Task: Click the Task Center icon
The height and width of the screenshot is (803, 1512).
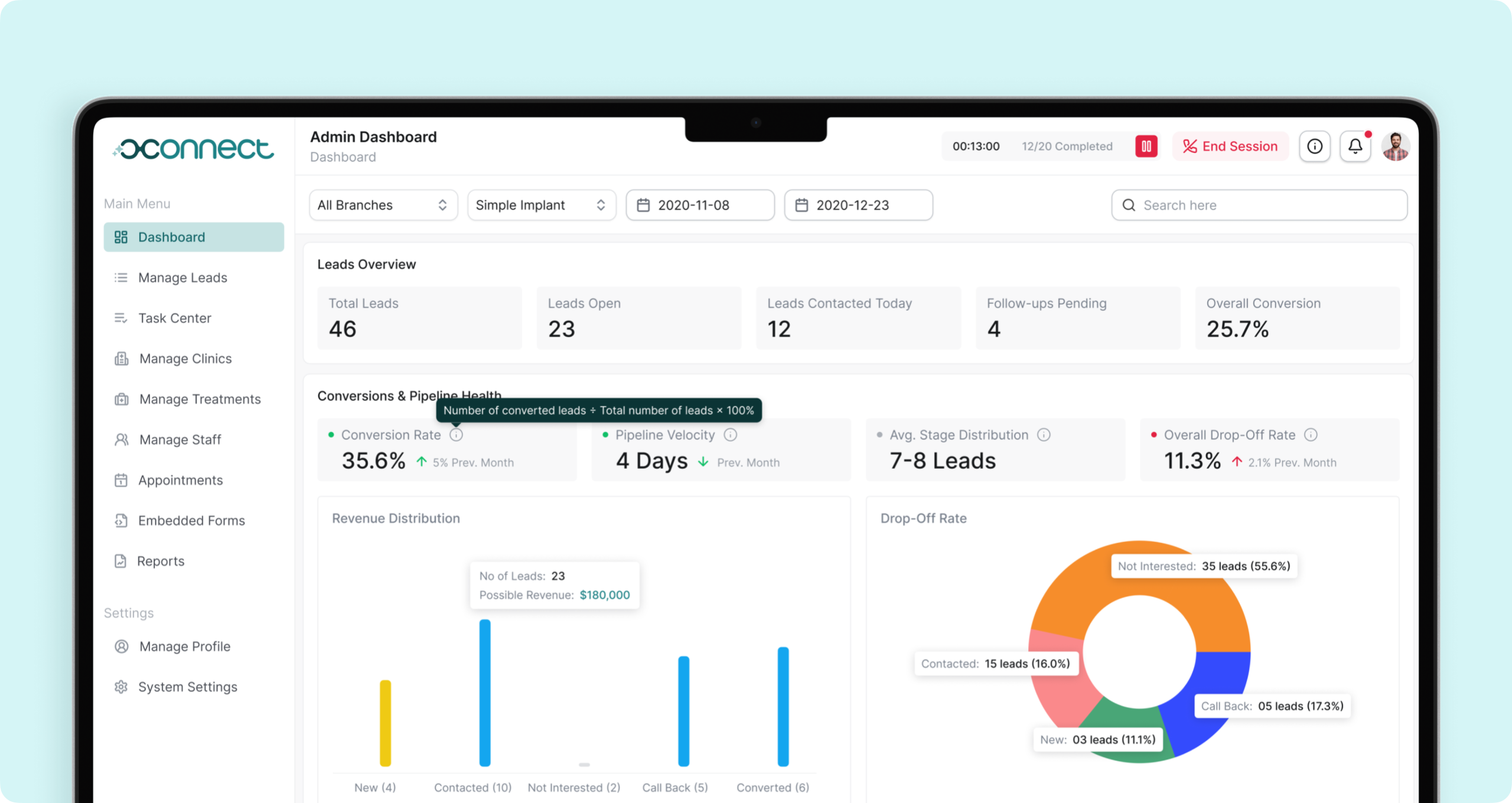Action: point(121,318)
